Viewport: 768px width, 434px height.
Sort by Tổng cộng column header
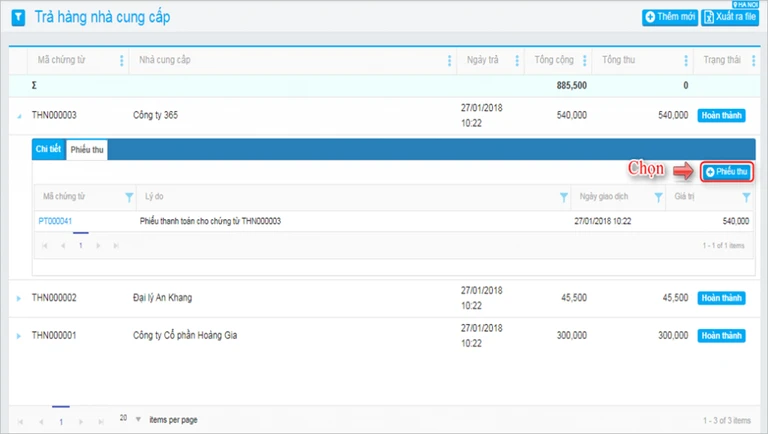coord(554,60)
